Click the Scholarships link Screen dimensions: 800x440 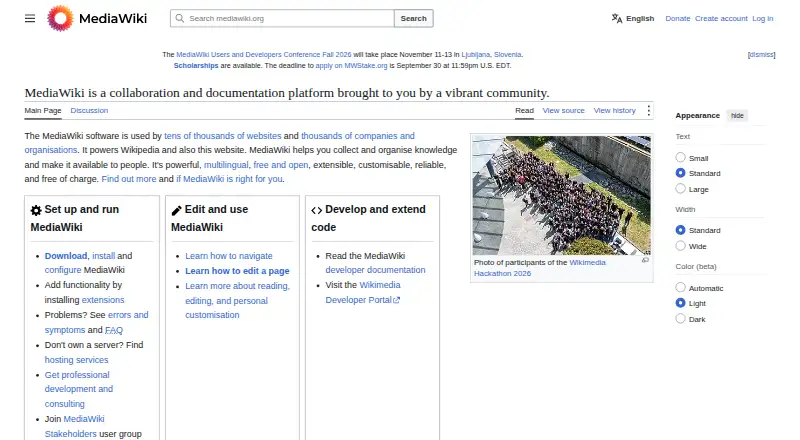click(x=196, y=66)
